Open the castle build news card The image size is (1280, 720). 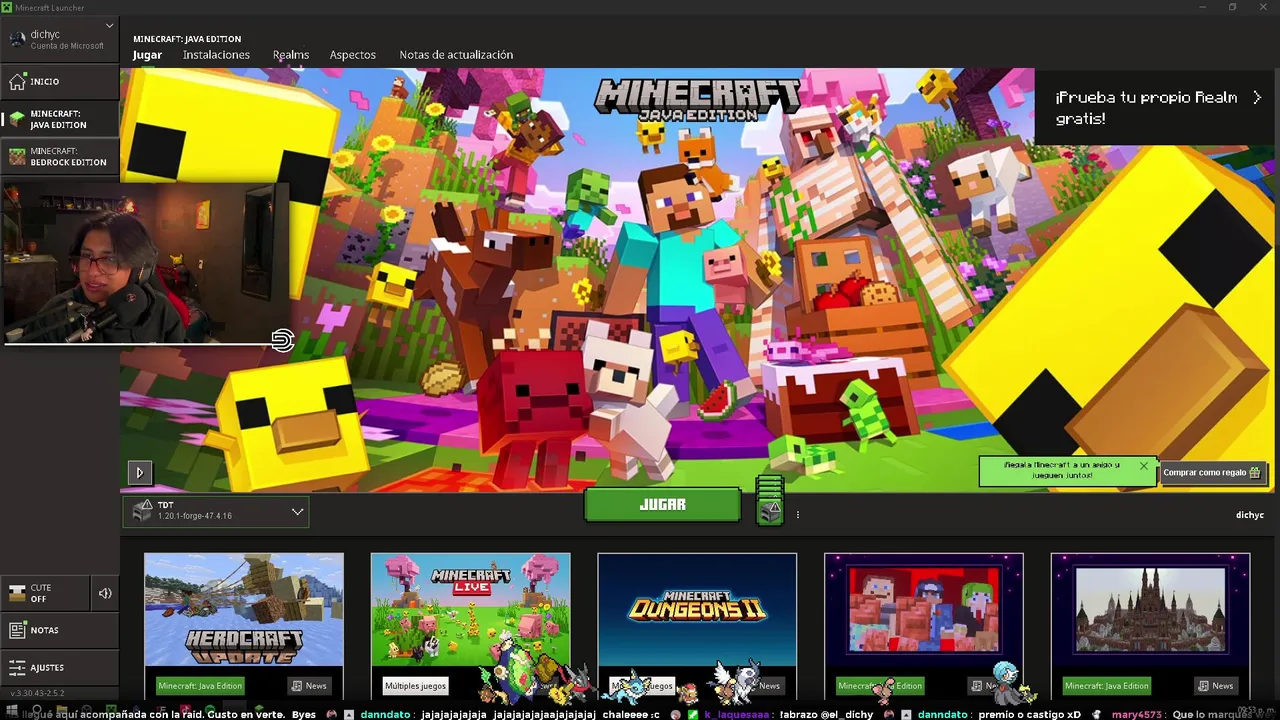point(1150,626)
